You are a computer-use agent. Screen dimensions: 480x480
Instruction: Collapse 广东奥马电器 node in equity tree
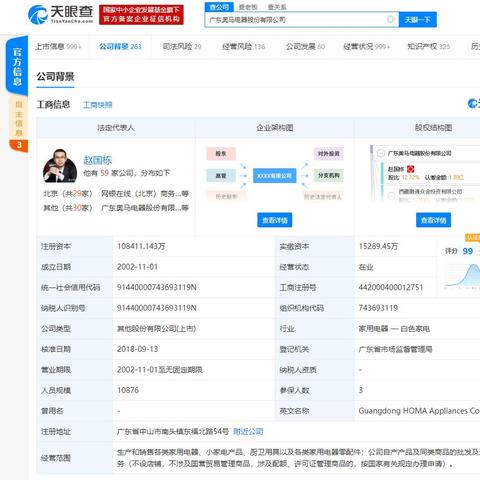(x=381, y=153)
